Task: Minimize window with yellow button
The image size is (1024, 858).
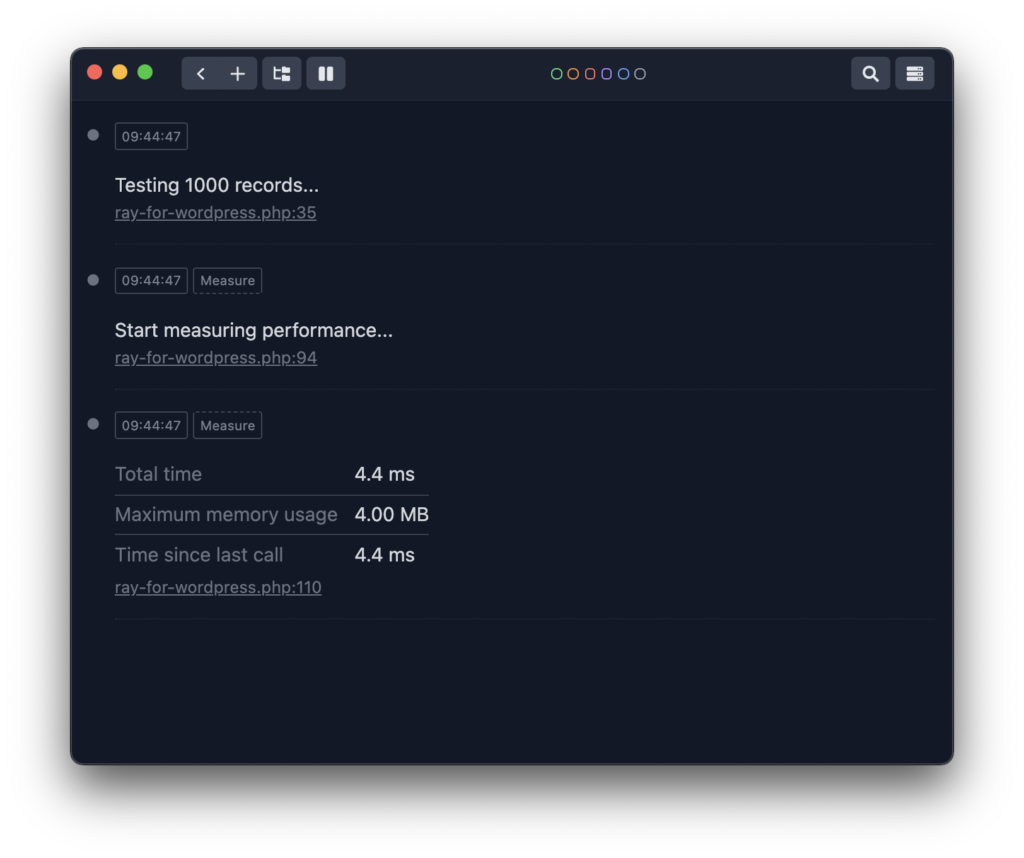Action: [120, 72]
